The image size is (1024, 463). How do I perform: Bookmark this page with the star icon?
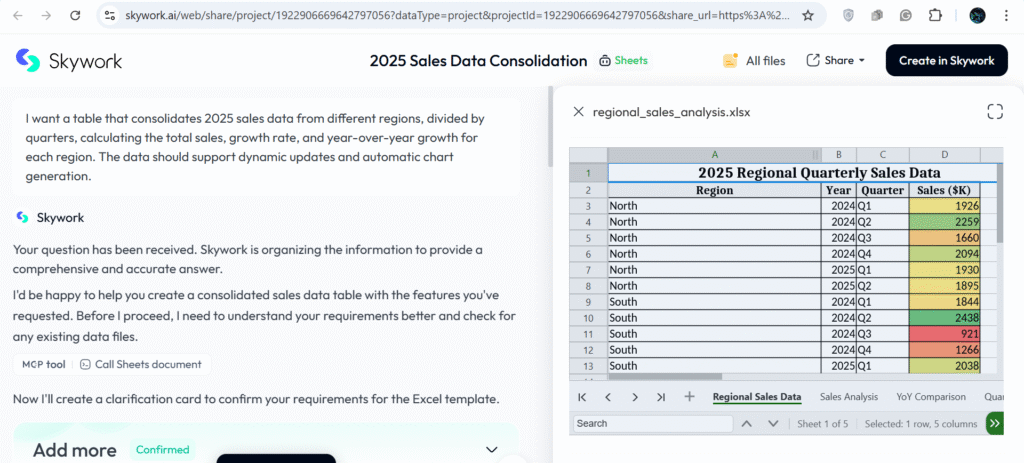(808, 16)
